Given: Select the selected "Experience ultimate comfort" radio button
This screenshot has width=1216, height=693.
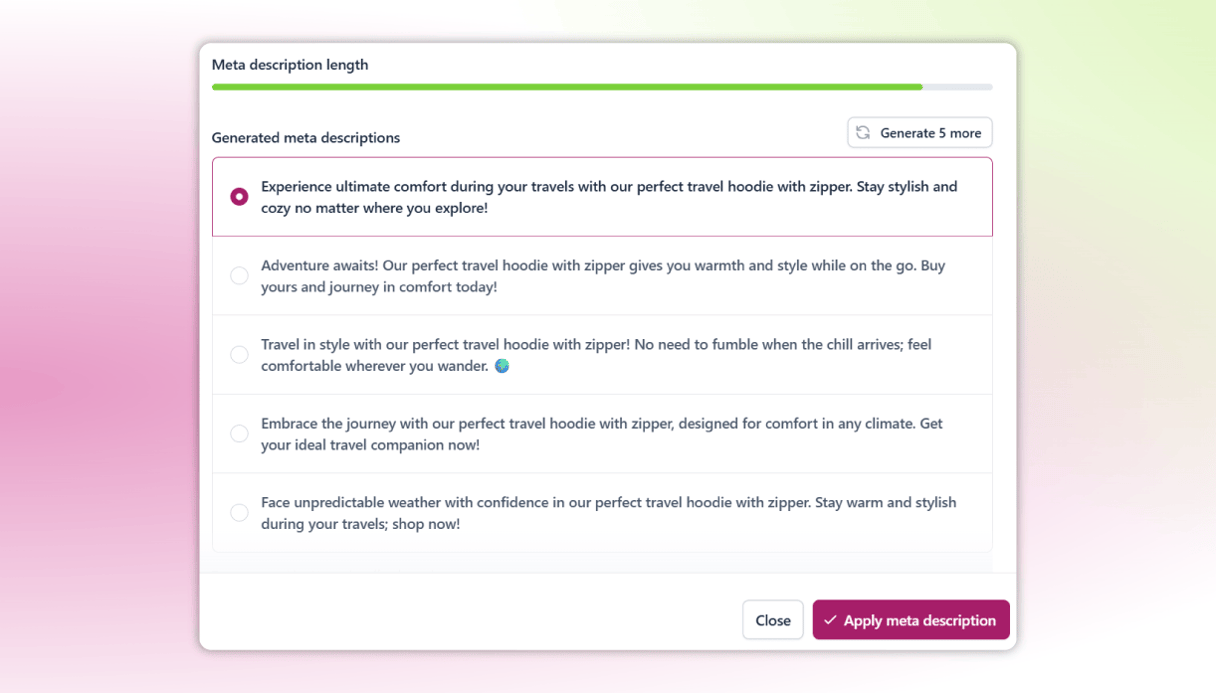Looking at the screenshot, I should pyautogui.click(x=239, y=197).
